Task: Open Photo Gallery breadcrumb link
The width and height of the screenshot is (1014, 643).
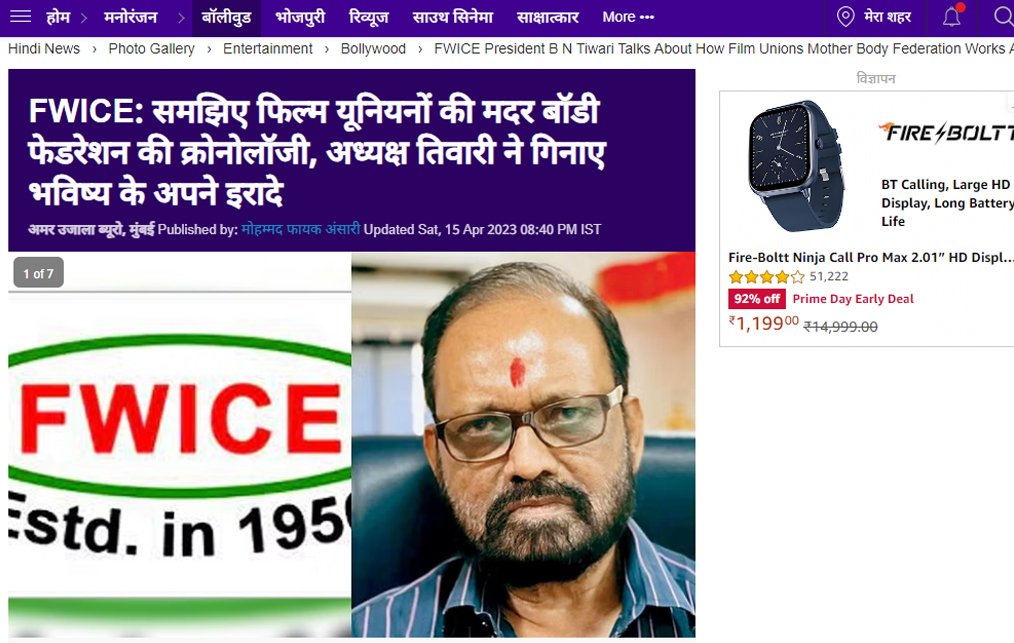Action: pos(151,49)
